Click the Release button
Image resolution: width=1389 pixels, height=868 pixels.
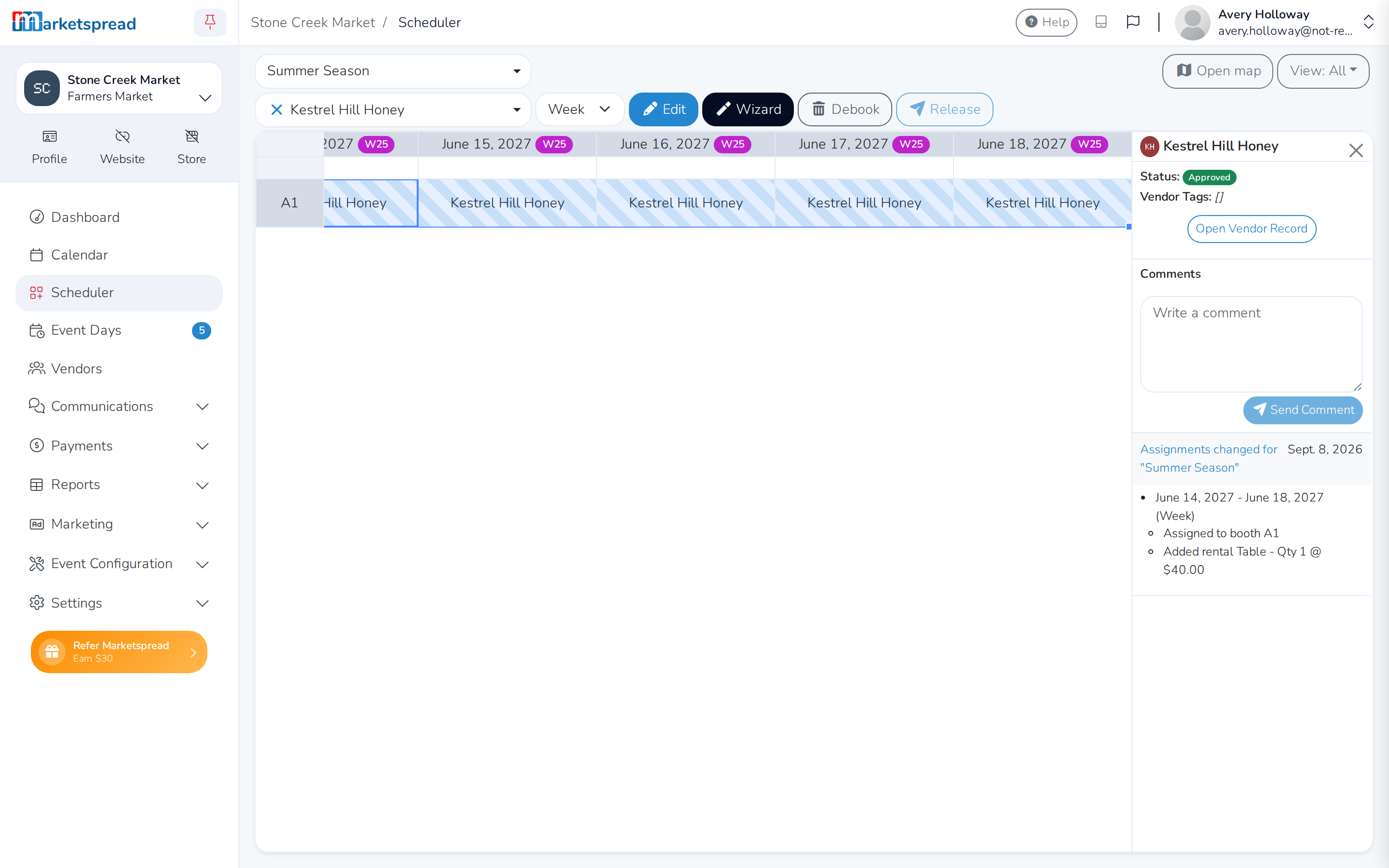945,109
